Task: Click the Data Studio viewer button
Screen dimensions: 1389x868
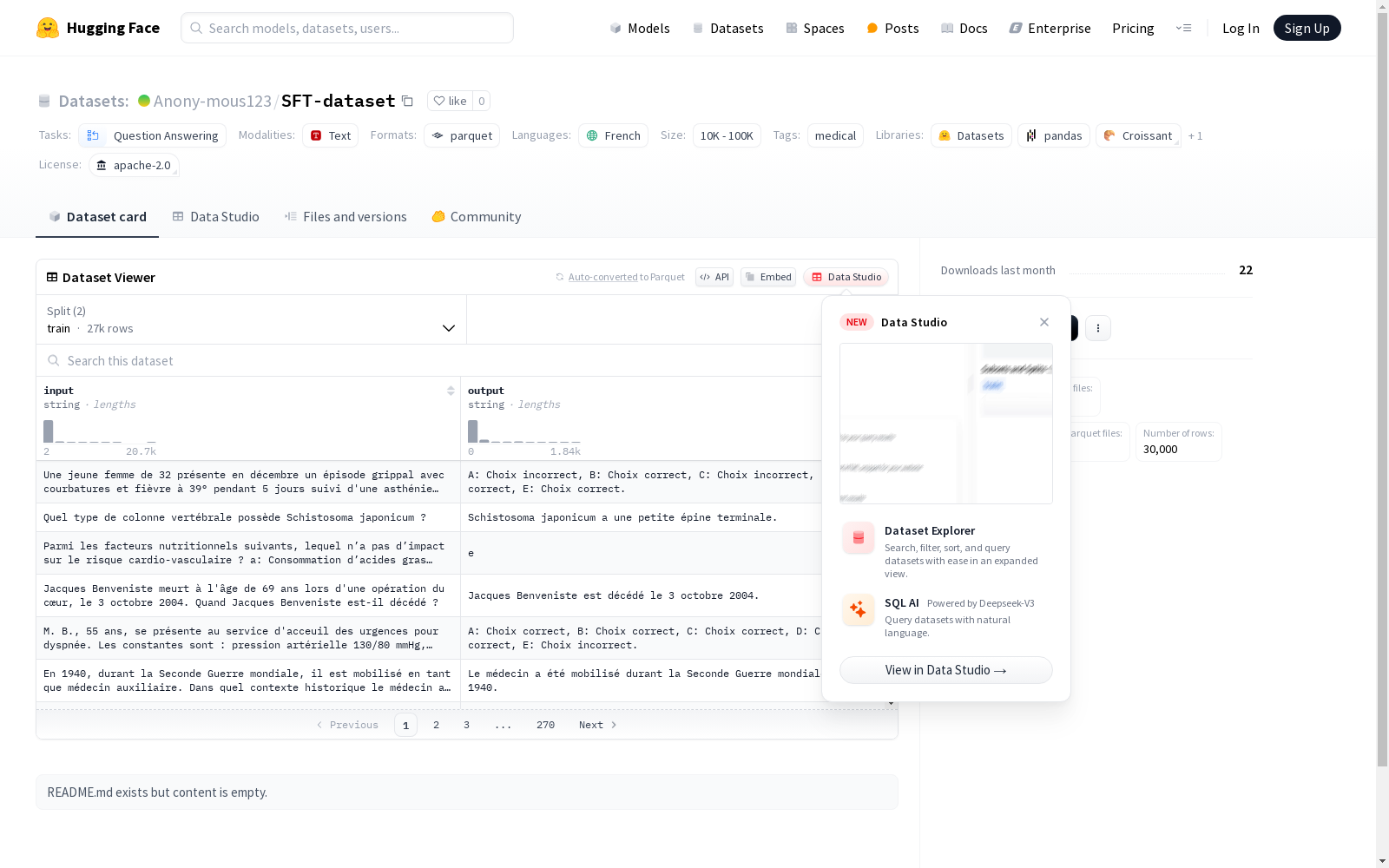Action: point(846,277)
